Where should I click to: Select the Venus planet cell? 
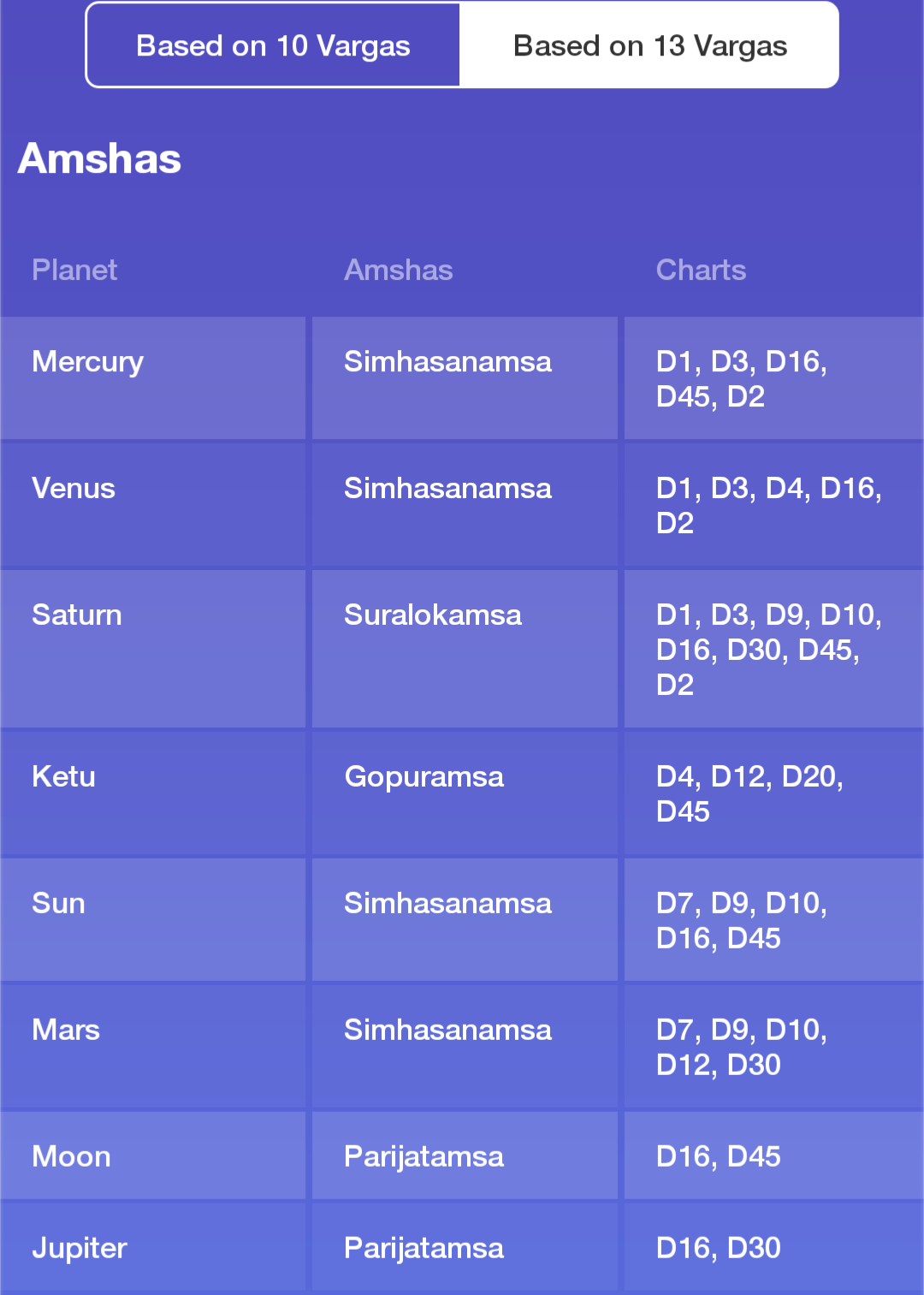coord(153,505)
